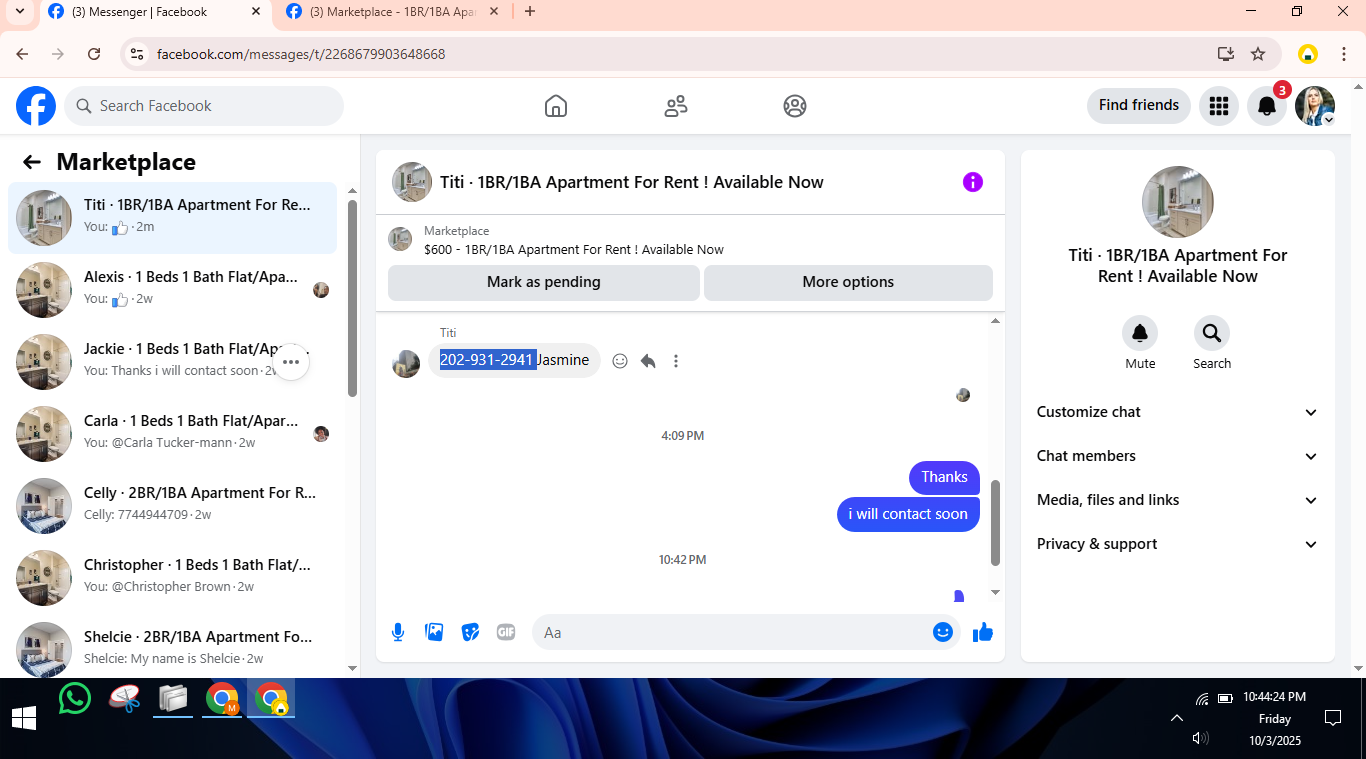The image size is (1366, 759).
Task: Send a thumbs-up like in chat
Action: 983,632
